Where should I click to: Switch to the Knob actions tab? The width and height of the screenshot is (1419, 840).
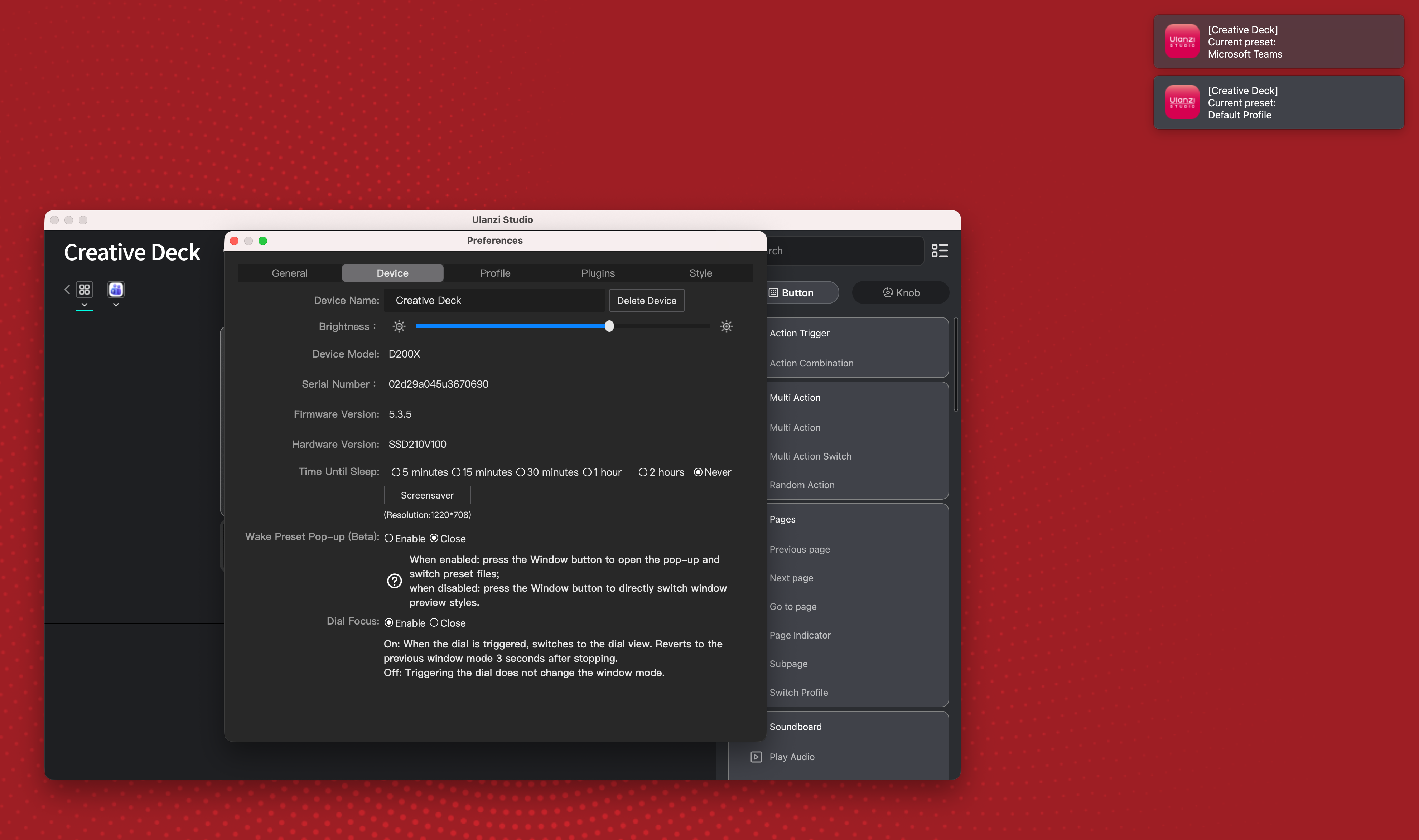coord(901,293)
